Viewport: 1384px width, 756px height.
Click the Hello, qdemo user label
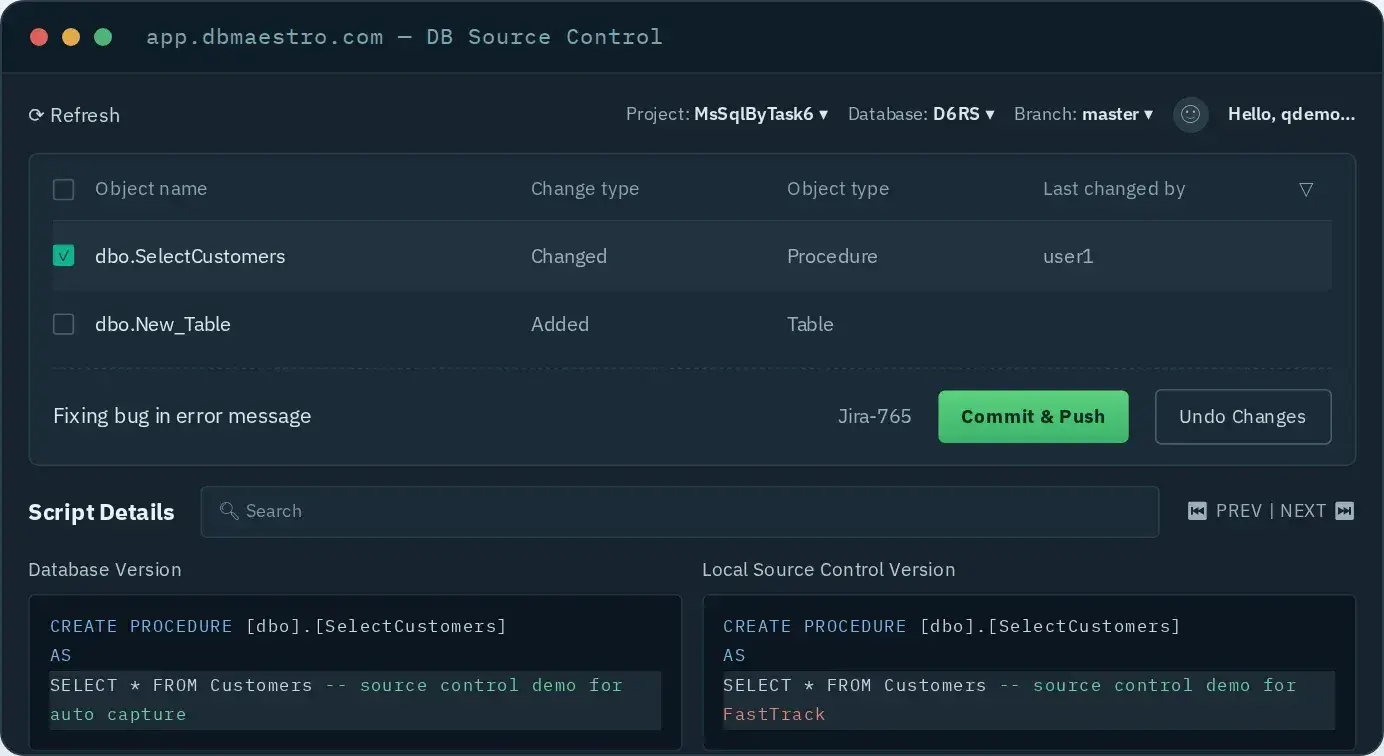pos(1291,114)
